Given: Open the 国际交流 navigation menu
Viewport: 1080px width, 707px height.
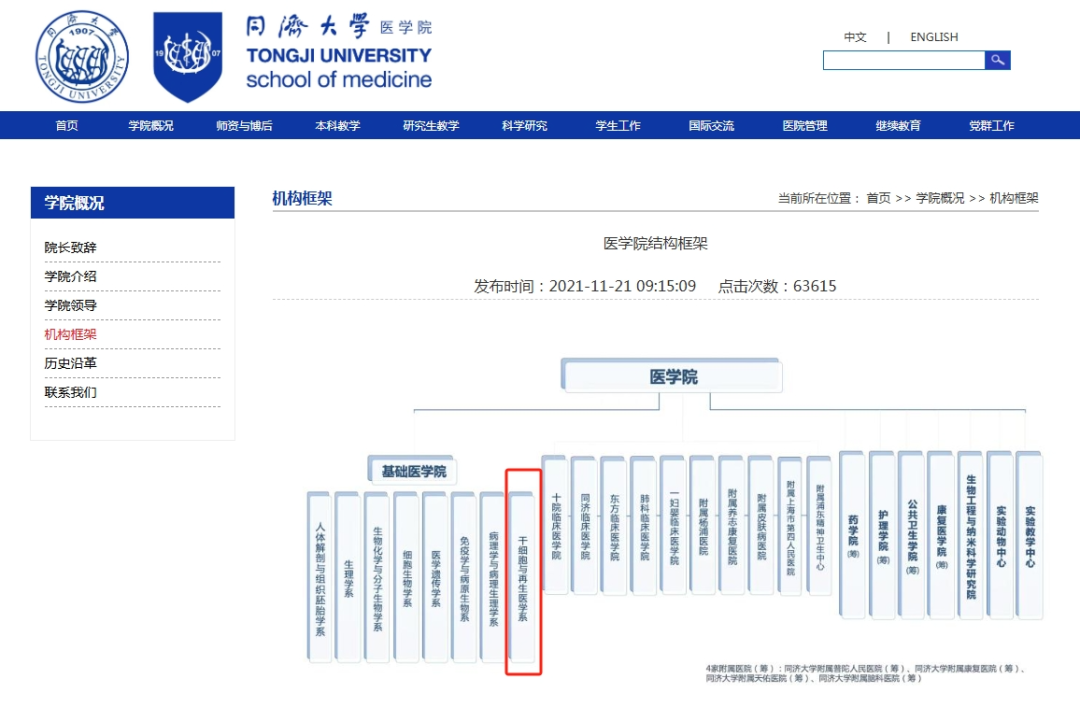Looking at the screenshot, I should [711, 126].
